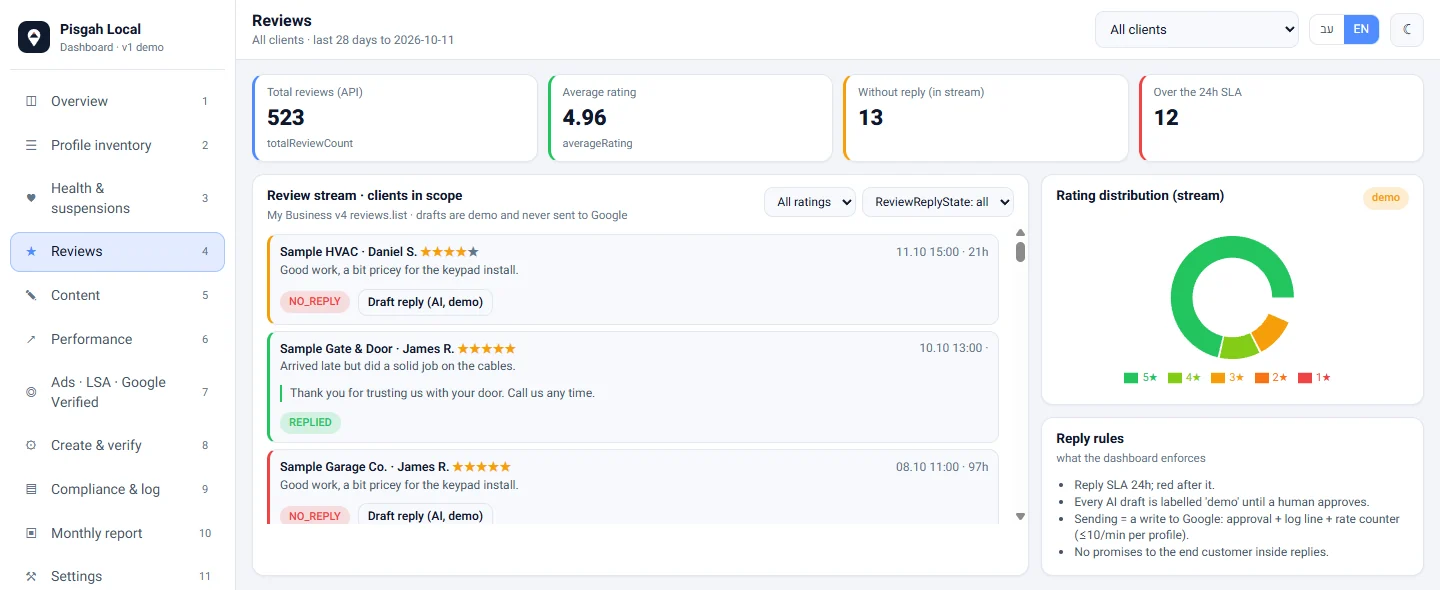Click Draft reply for Sample Garage Co. review
The image size is (1440, 590).
point(425,516)
